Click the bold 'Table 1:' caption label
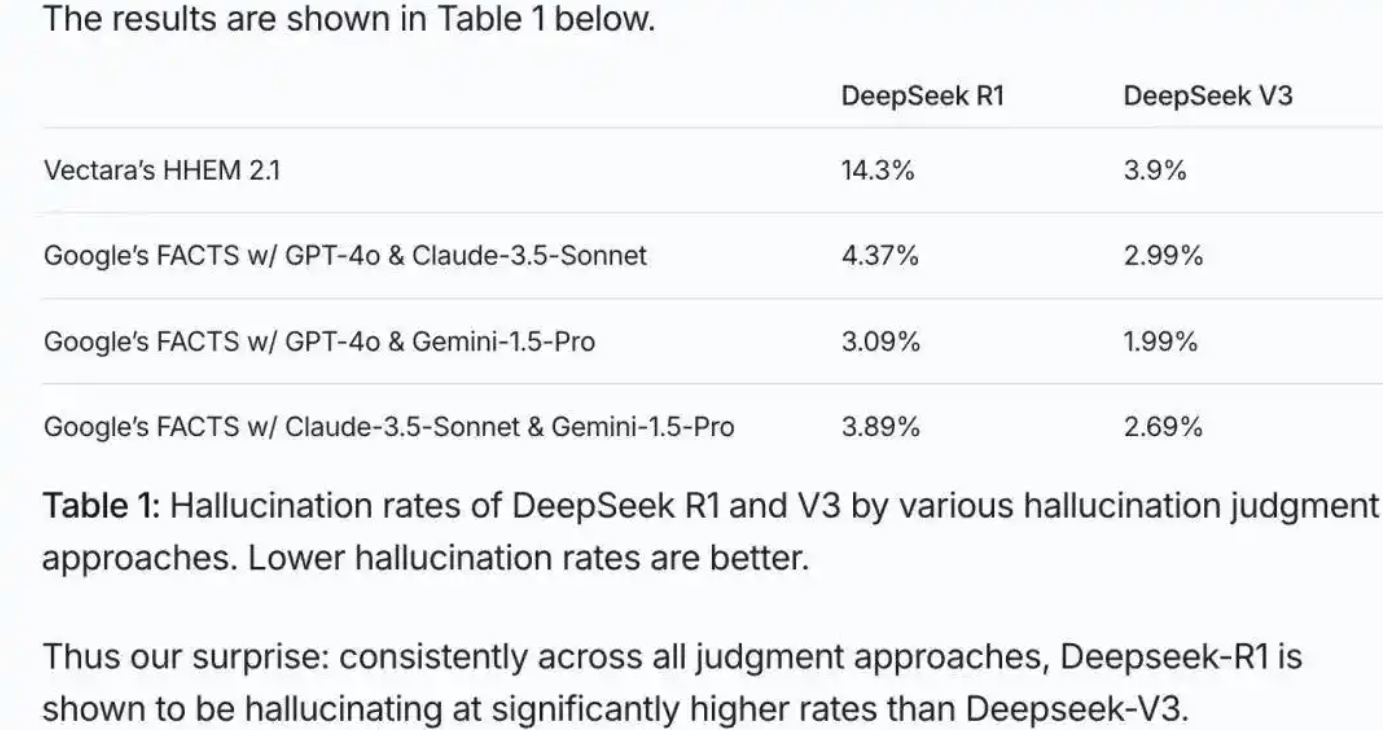Image resolution: width=1383 pixels, height=730 pixels. coord(100,506)
